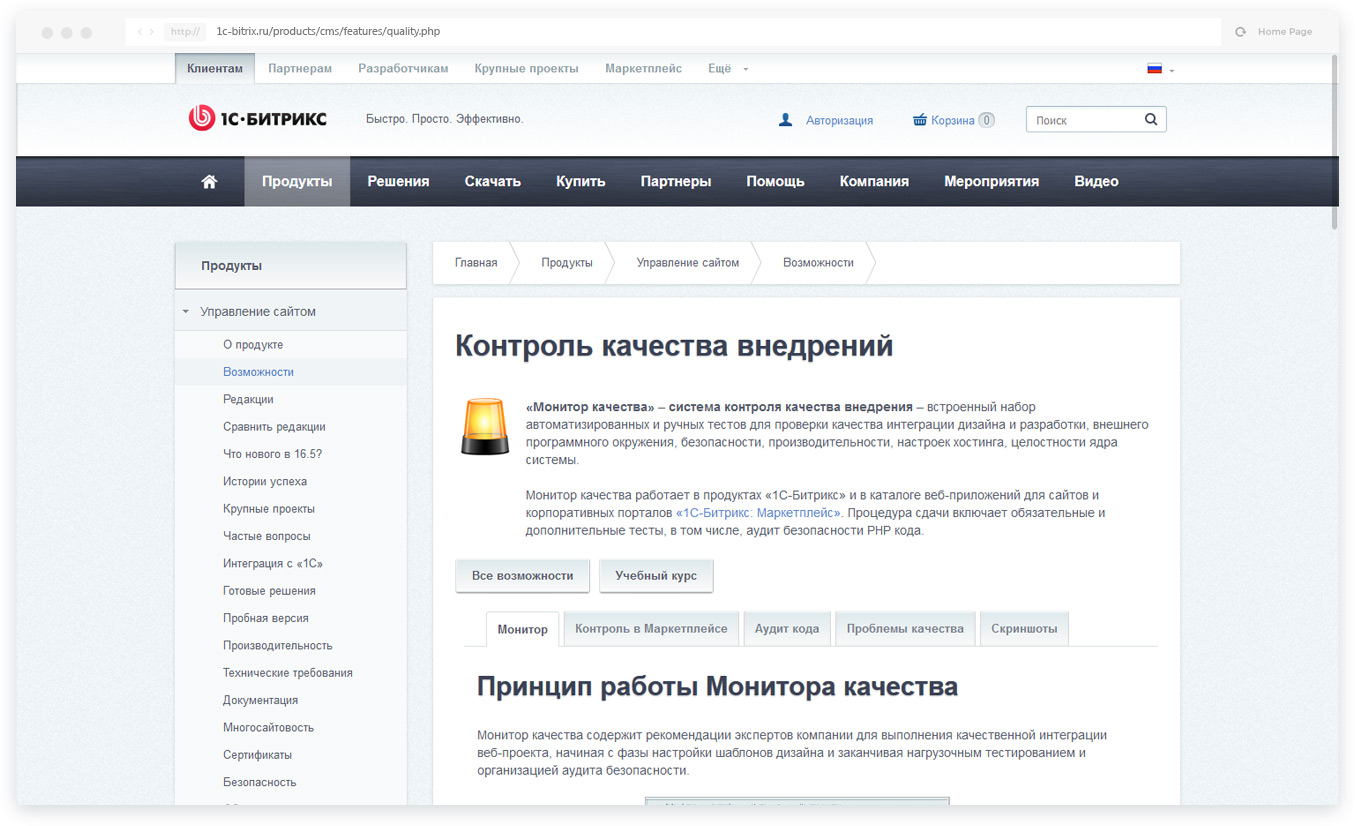Viewport: 1355px width, 826px height.
Task: Open Истории успеха in sidebar
Action: click(x=265, y=481)
